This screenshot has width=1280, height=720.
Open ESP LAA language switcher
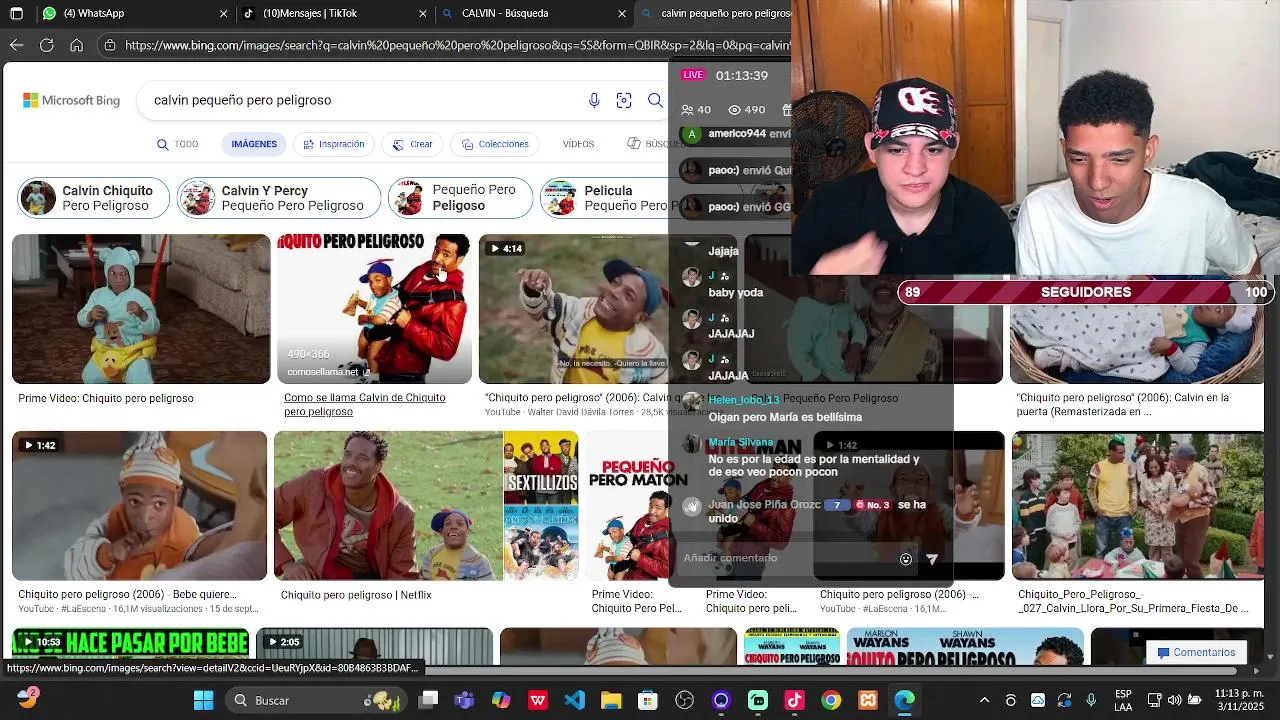pos(1123,700)
